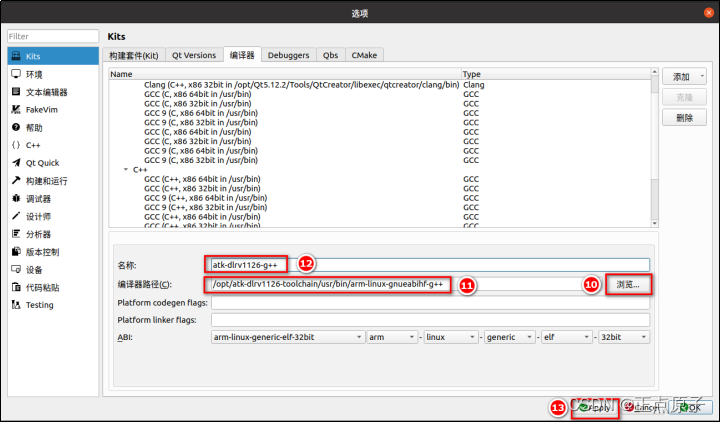Open the arm-linux-generic-elf-32bit ABI dropdown
This screenshot has width=721, height=423.
click(288, 337)
